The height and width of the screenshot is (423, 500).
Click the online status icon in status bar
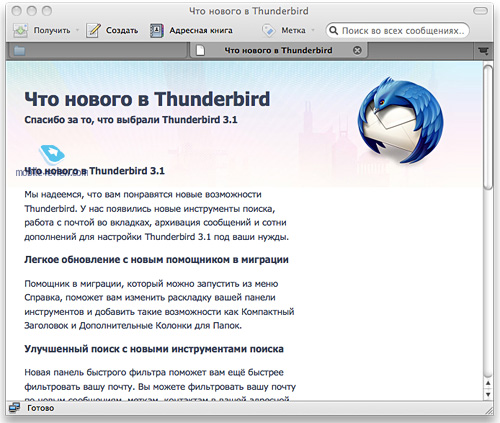click(15, 408)
